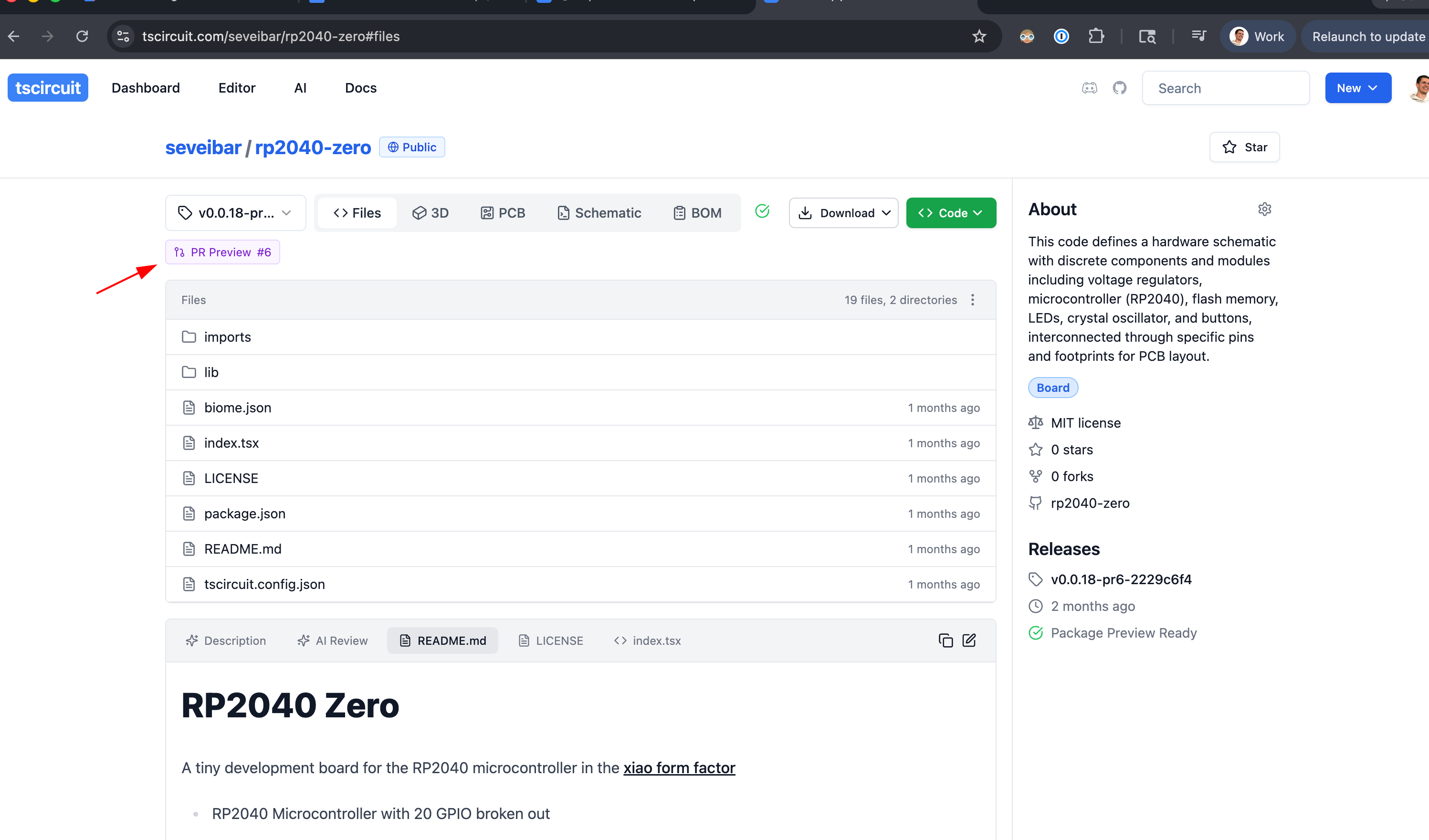Open the three-dot files options menu

click(973, 300)
